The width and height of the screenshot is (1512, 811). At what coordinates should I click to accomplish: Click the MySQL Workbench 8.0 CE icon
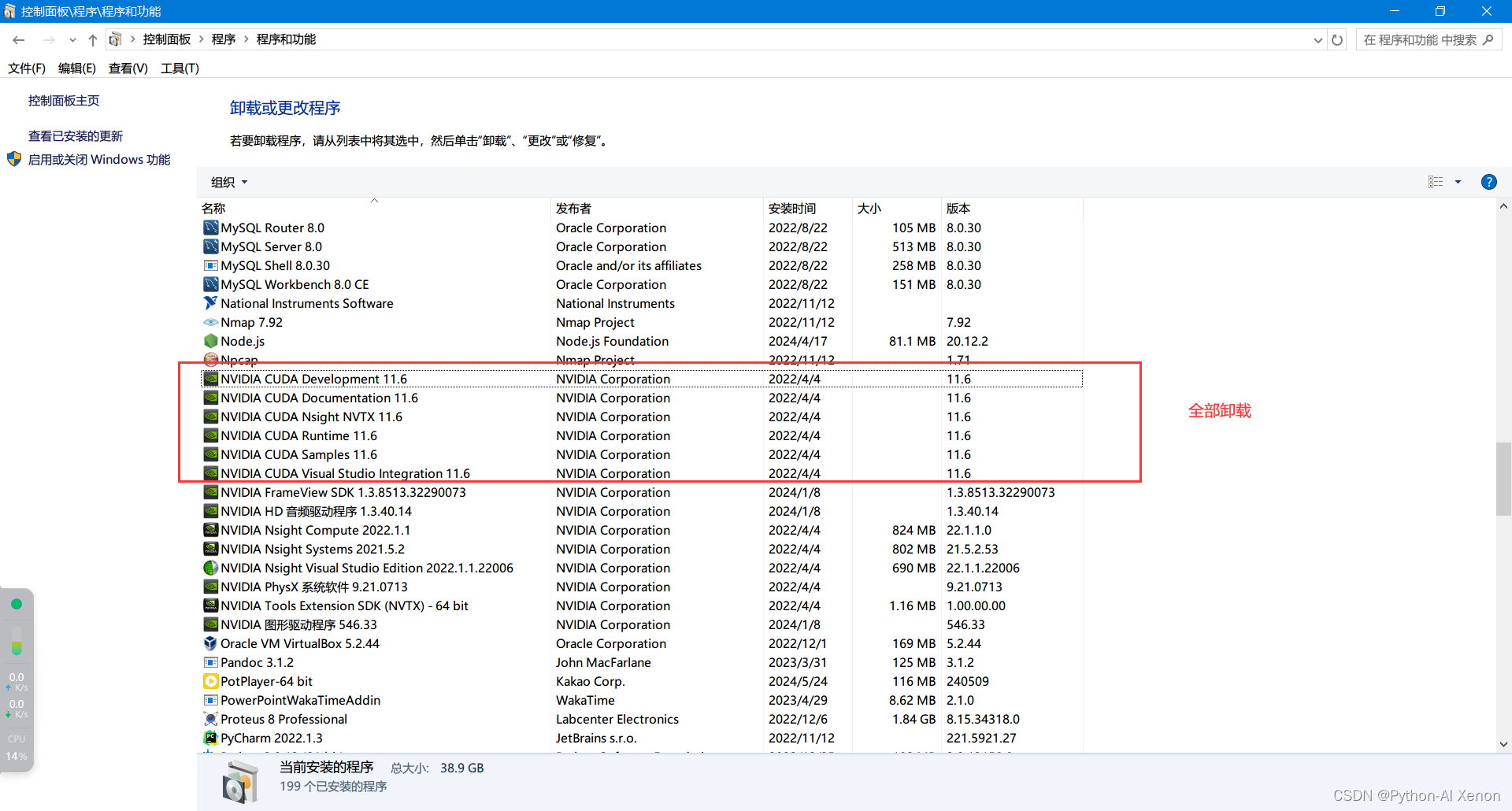(210, 284)
